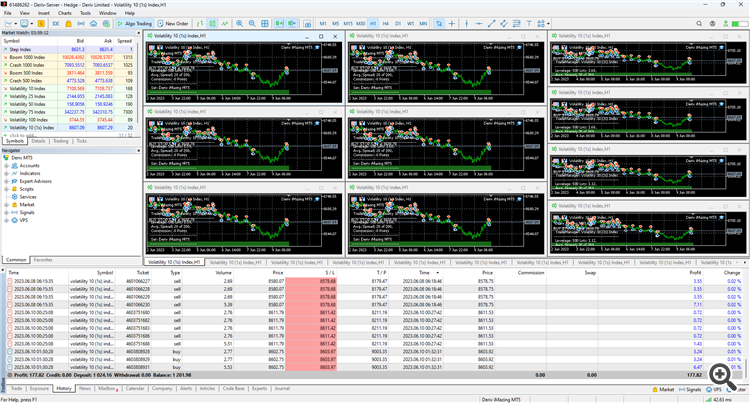Open the Charts menu

point(65,13)
